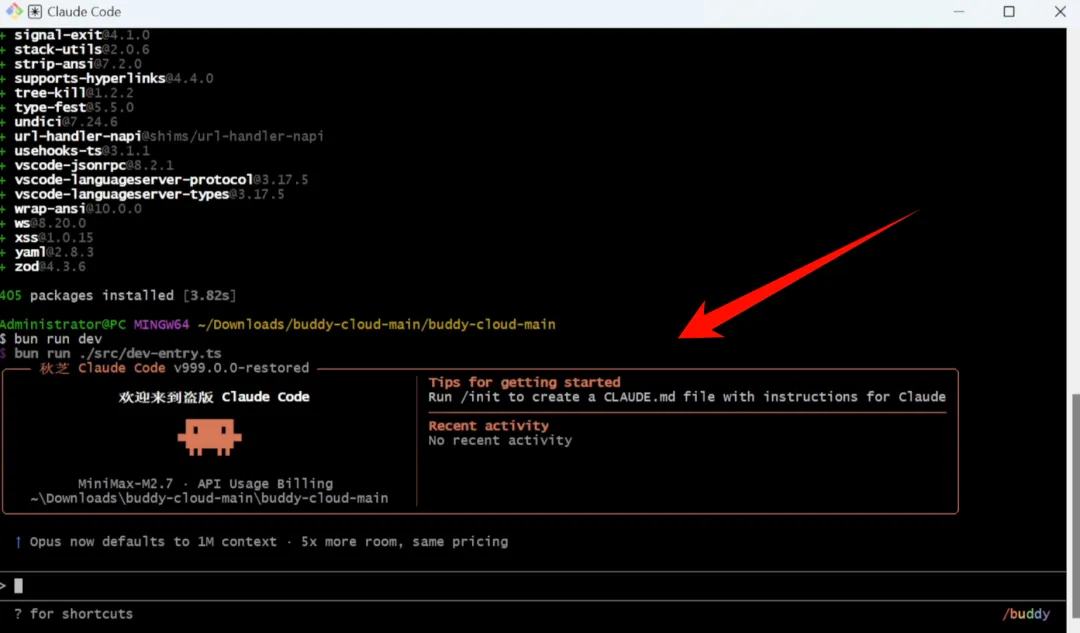
Task: Click the 'v999.0.0-restored' version label
Action: pyautogui.click(x=241, y=368)
